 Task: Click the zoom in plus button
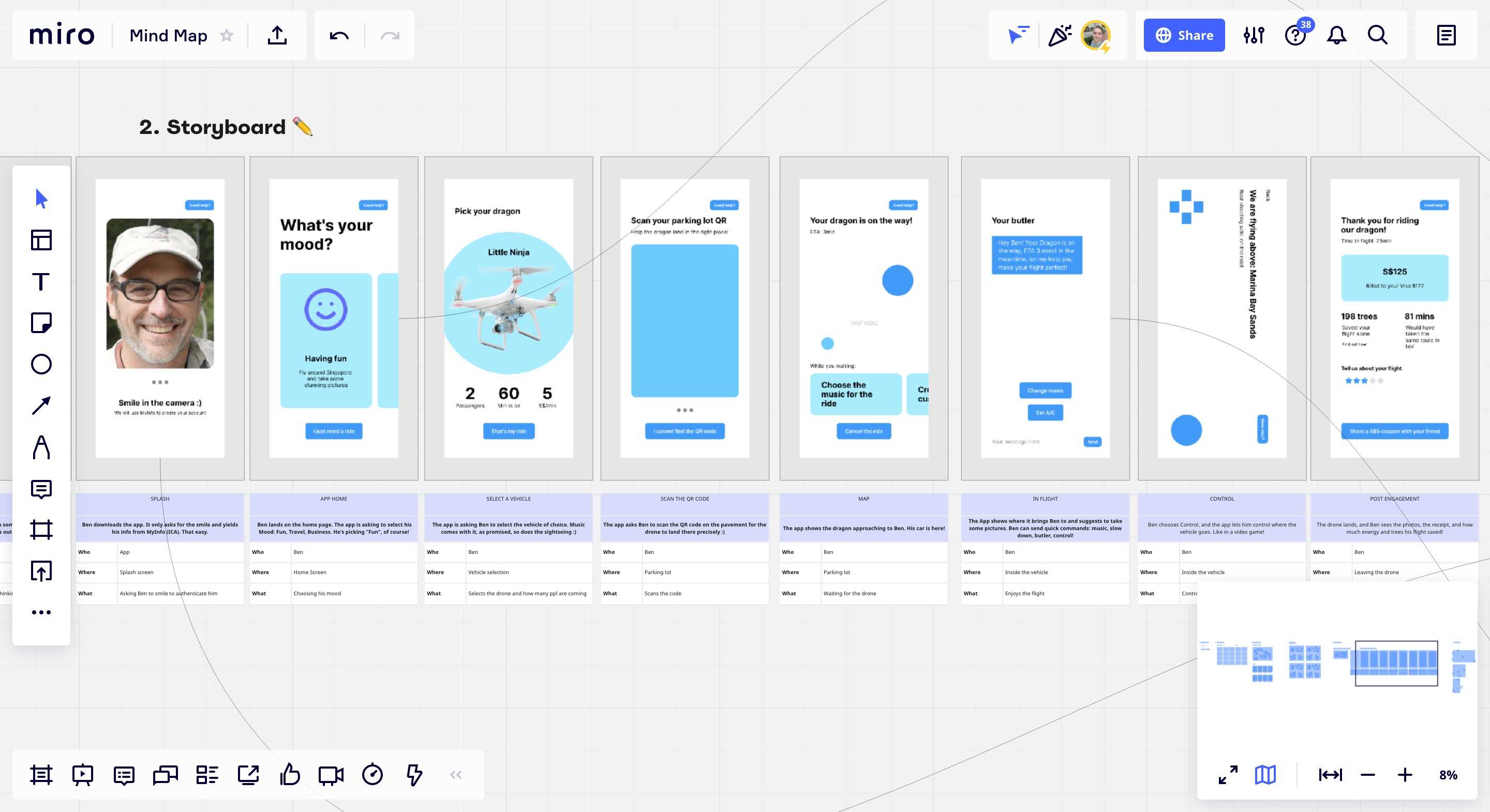click(1405, 775)
